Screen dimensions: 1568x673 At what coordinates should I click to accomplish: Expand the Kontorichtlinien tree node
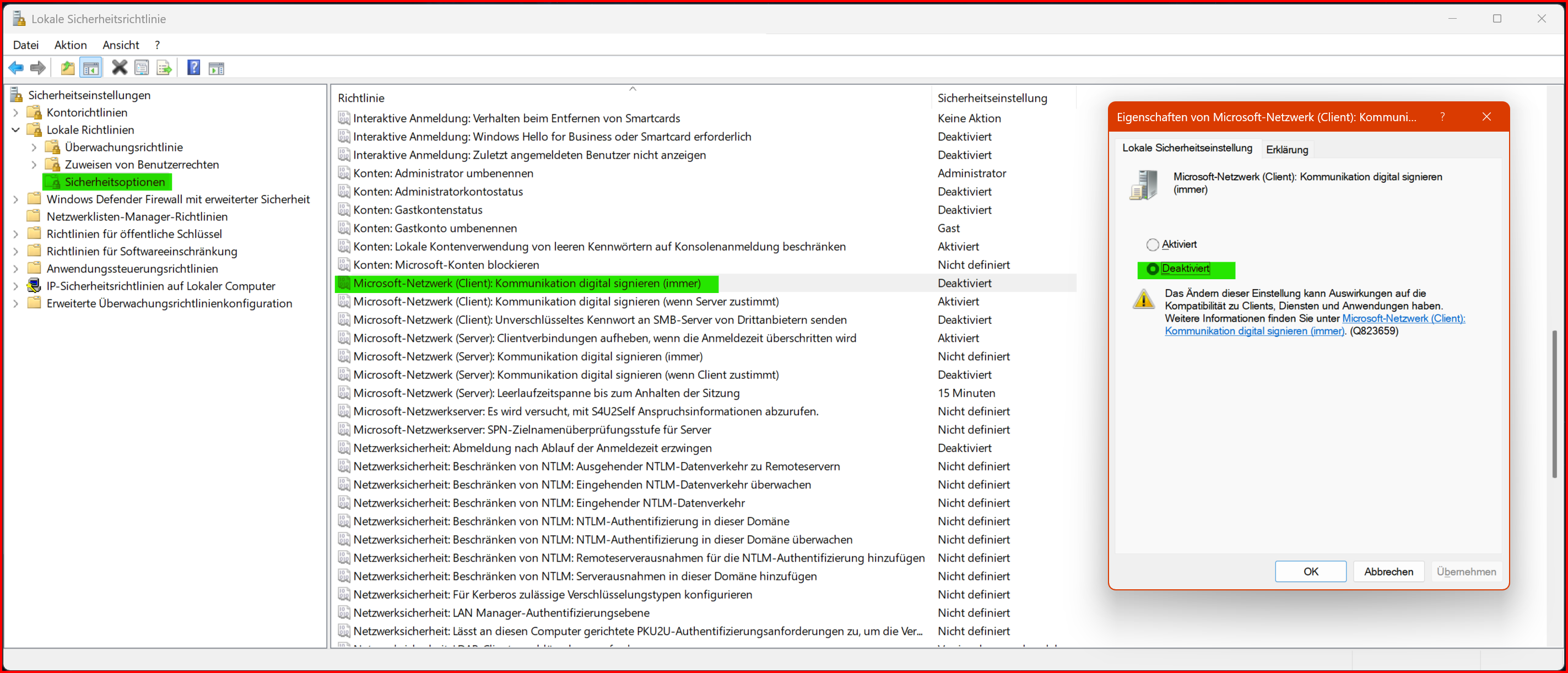pos(16,112)
